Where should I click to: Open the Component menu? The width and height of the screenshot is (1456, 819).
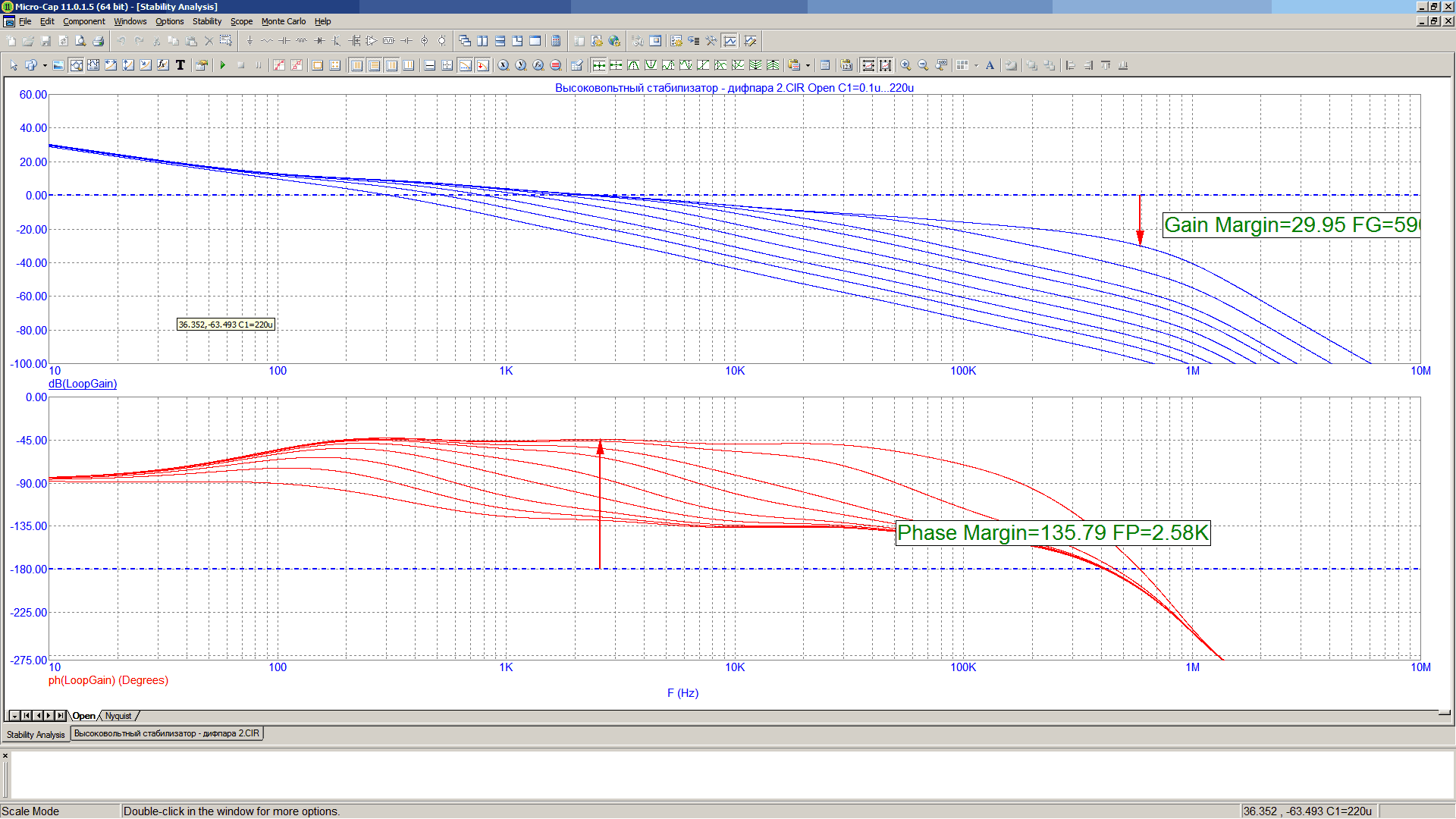[x=84, y=21]
